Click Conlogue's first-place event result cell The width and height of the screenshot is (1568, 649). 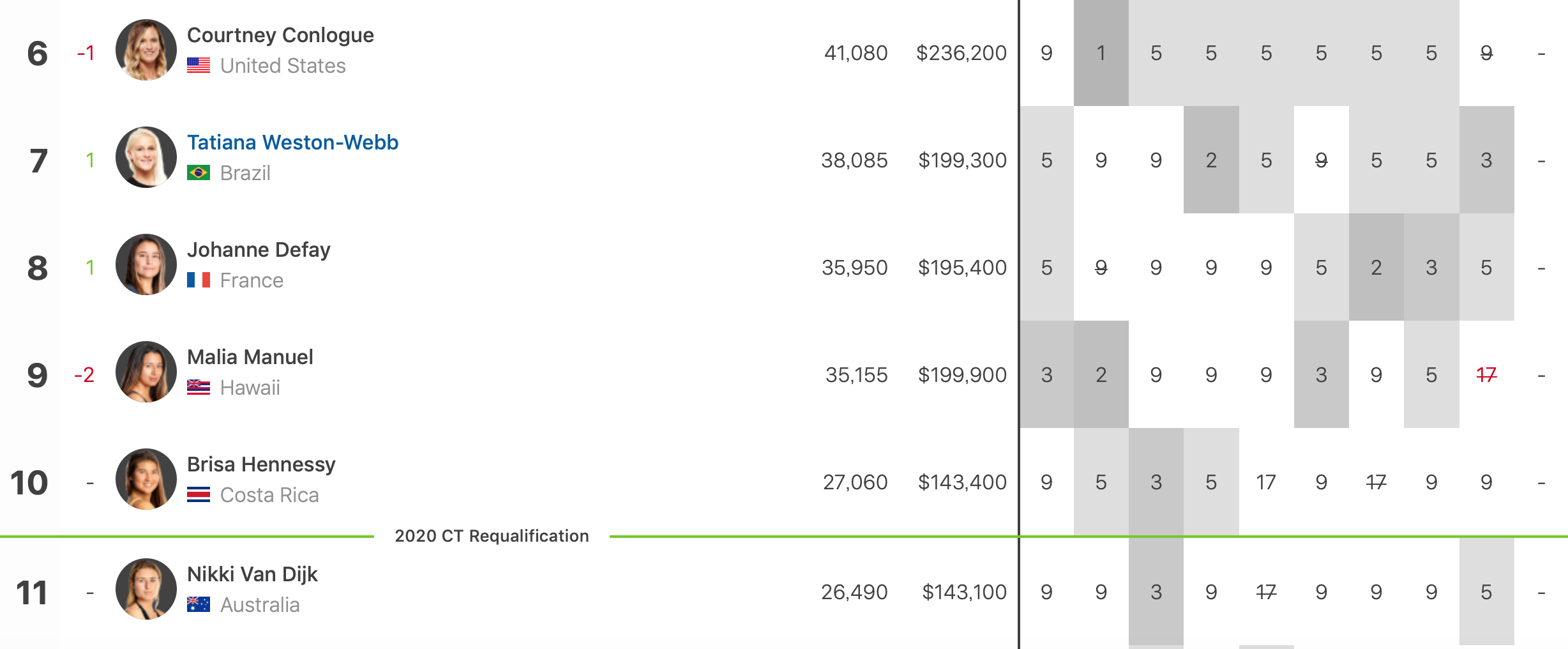pyautogui.click(x=1101, y=53)
